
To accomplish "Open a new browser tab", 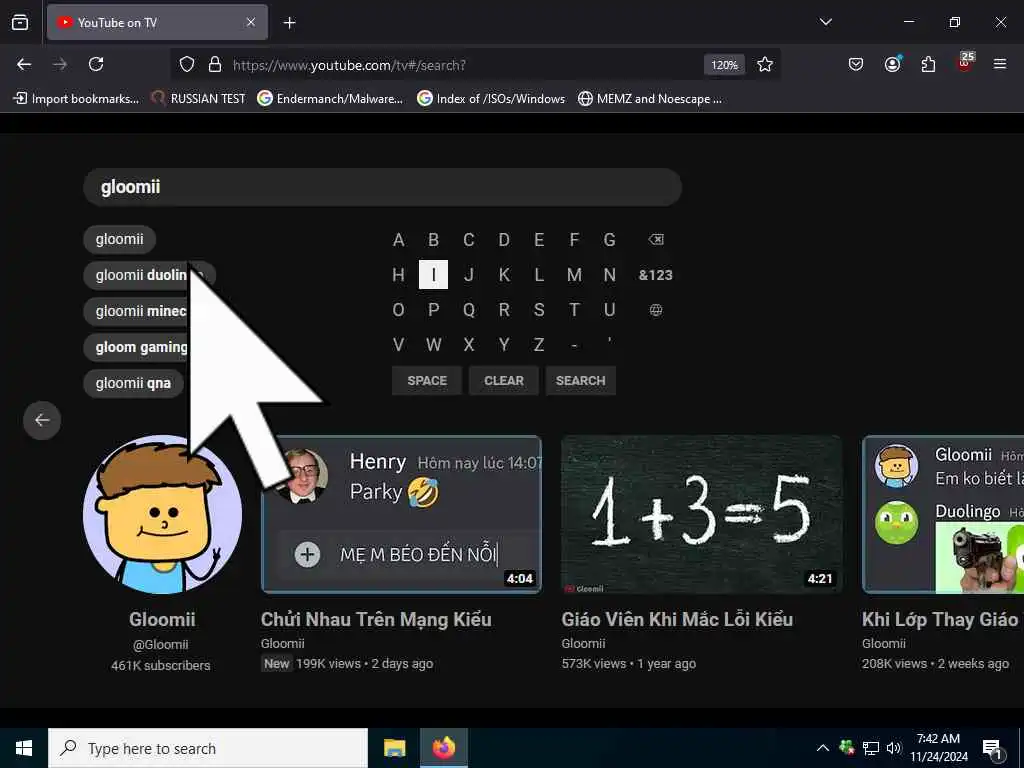I will point(289,23).
